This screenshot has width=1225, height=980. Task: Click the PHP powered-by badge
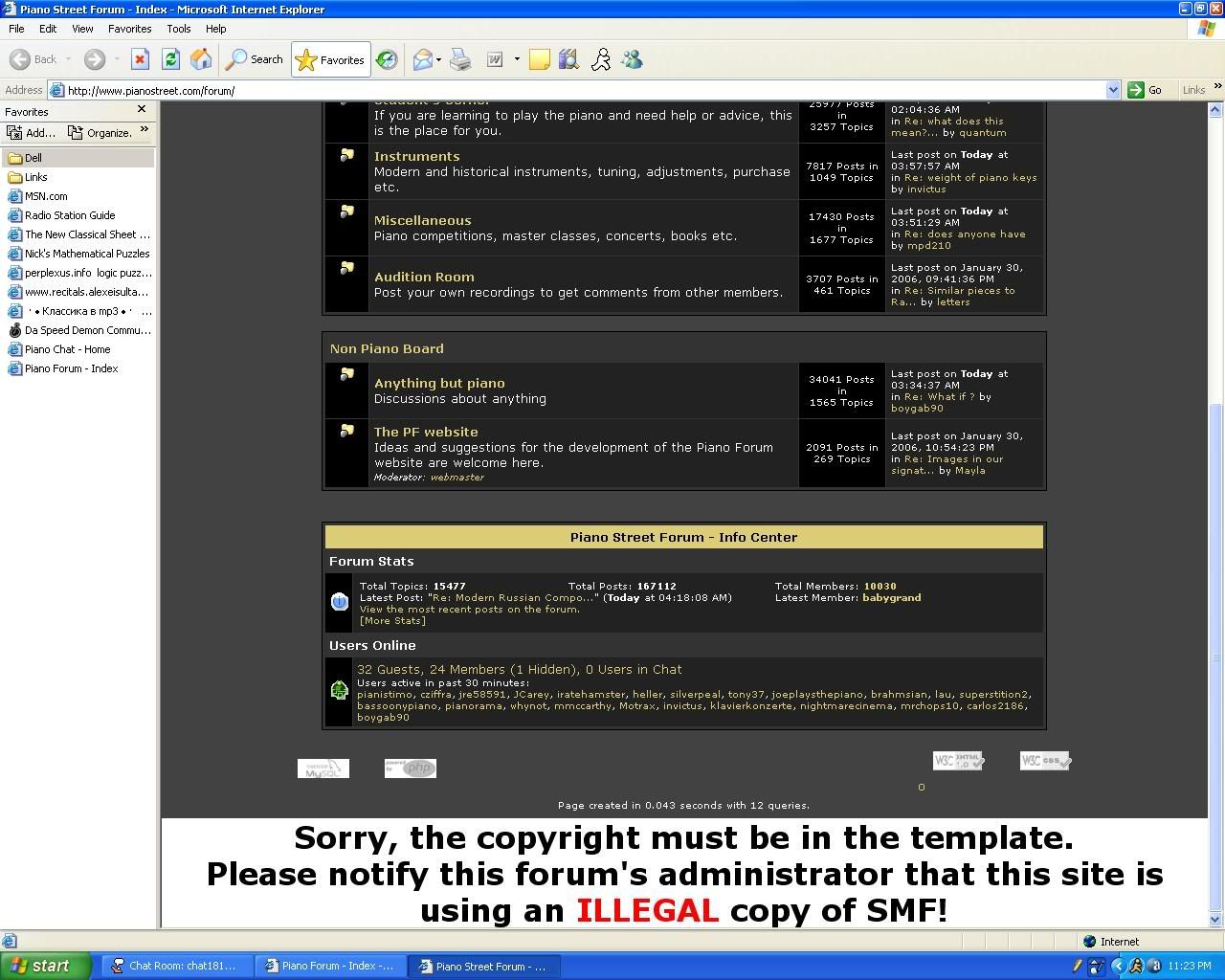(411, 768)
